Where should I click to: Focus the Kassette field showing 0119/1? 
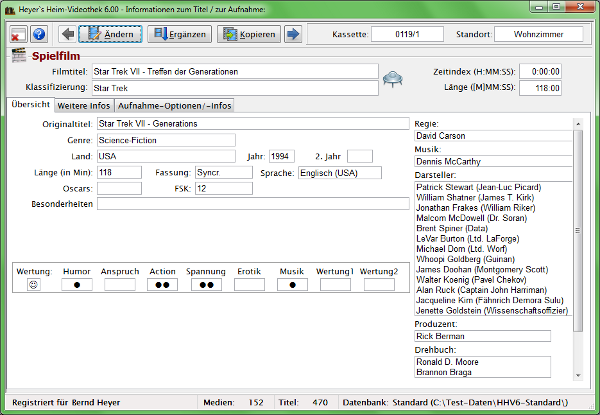click(407, 35)
